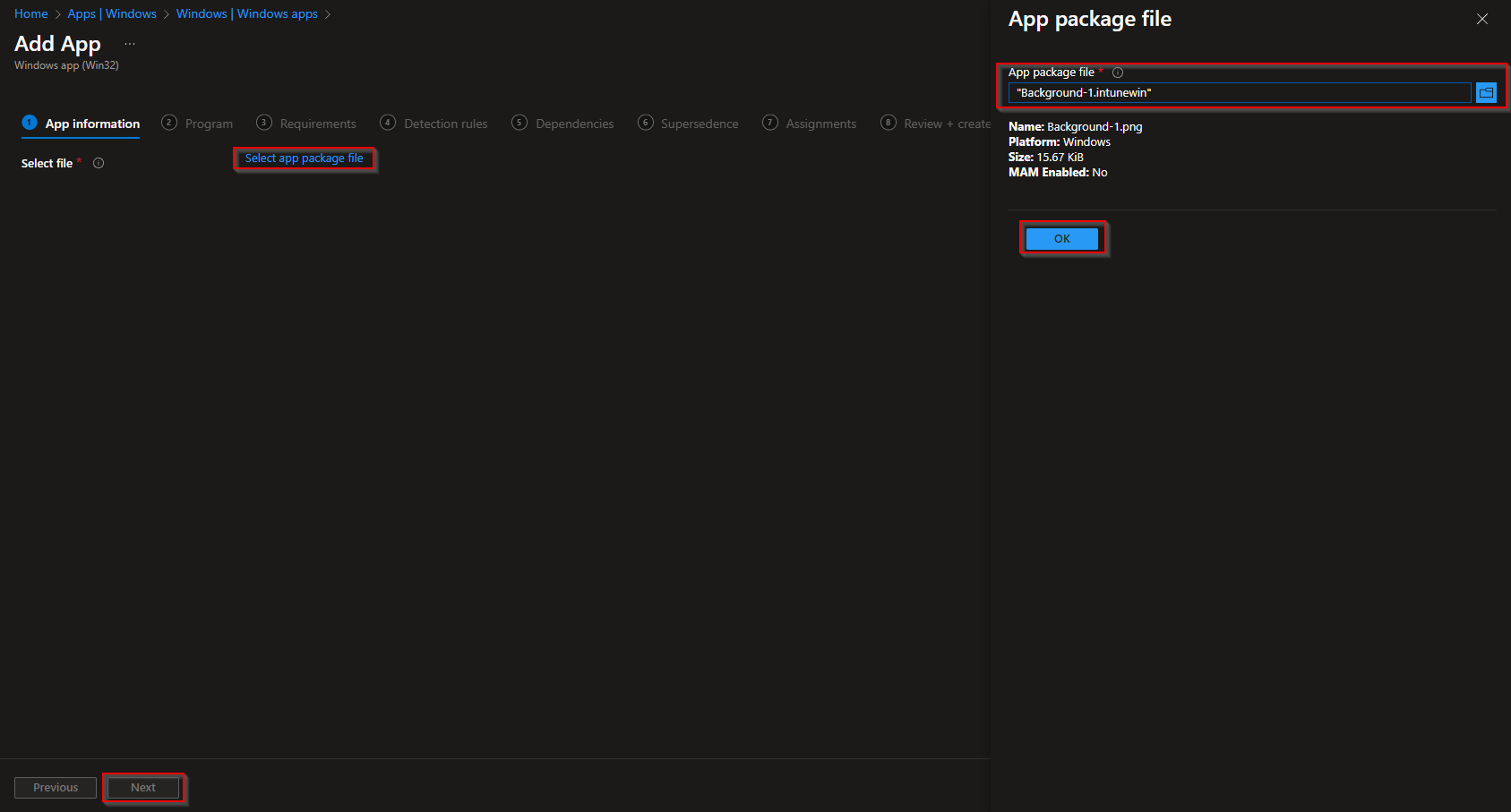Click the step 4 Detection rules circle icon

[x=387, y=123]
